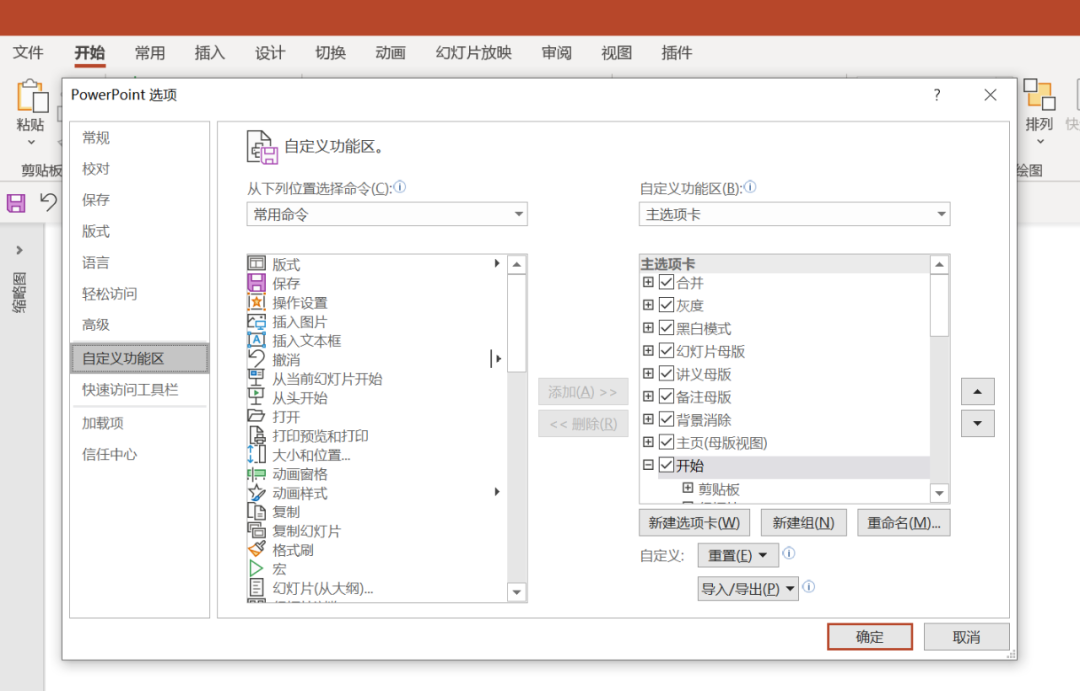Screen dimensions: 1080x691
Task: Uncheck the 幻灯片母版 checkbox
Action: (666, 350)
